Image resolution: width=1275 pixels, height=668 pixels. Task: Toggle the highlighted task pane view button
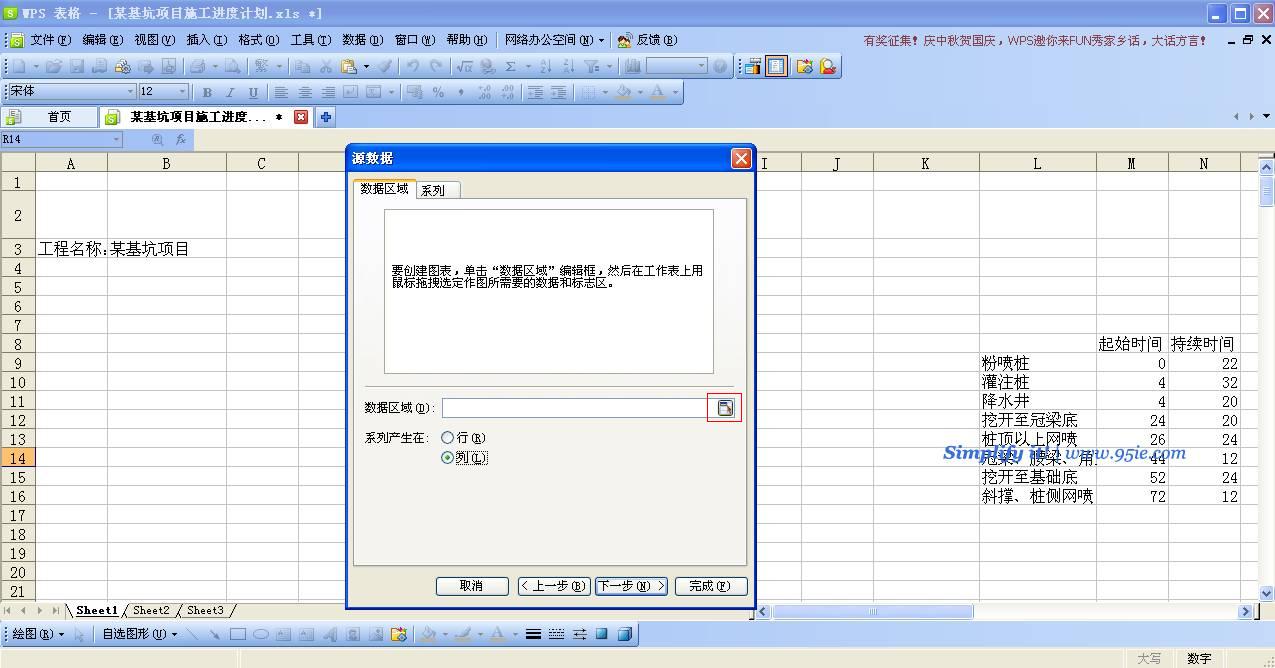(x=776, y=66)
